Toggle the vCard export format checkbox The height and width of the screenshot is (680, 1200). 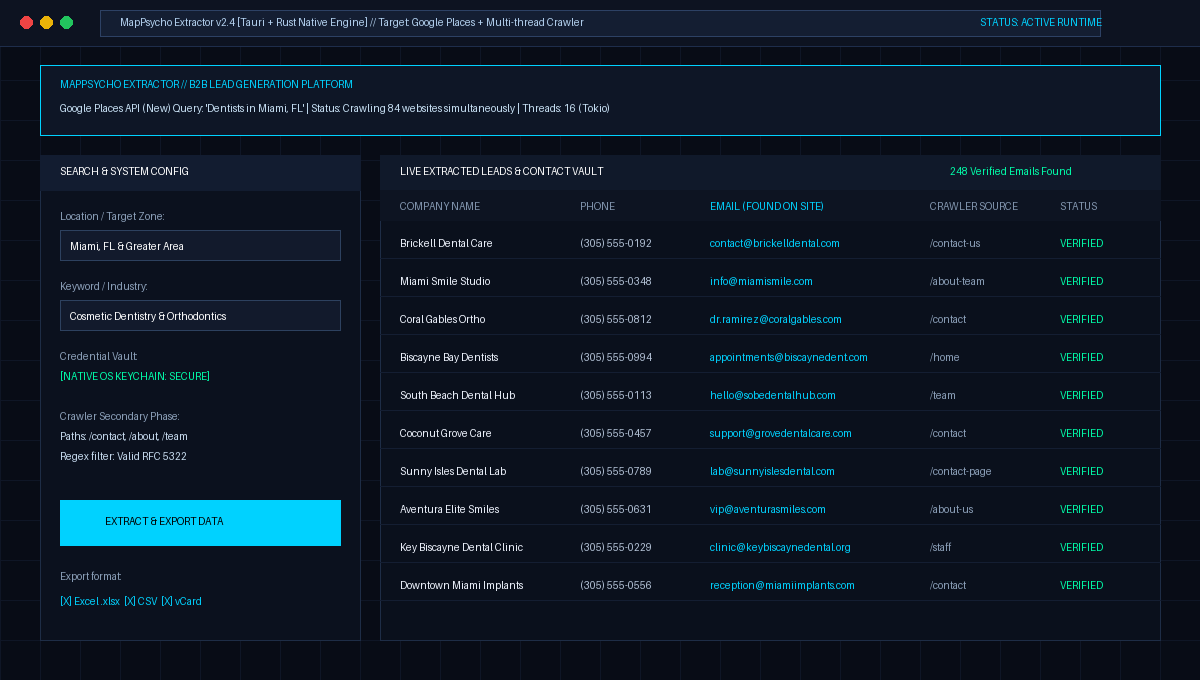click(182, 602)
